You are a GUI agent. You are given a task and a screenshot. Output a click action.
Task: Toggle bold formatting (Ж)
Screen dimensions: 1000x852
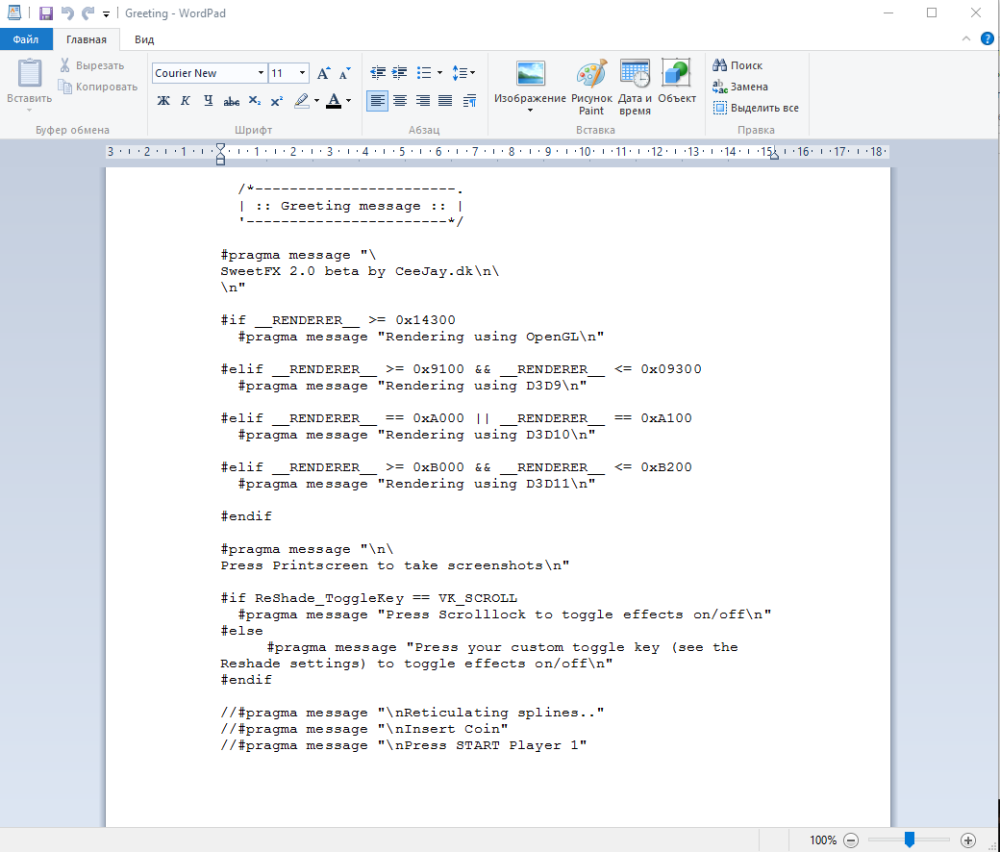click(x=163, y=101)
